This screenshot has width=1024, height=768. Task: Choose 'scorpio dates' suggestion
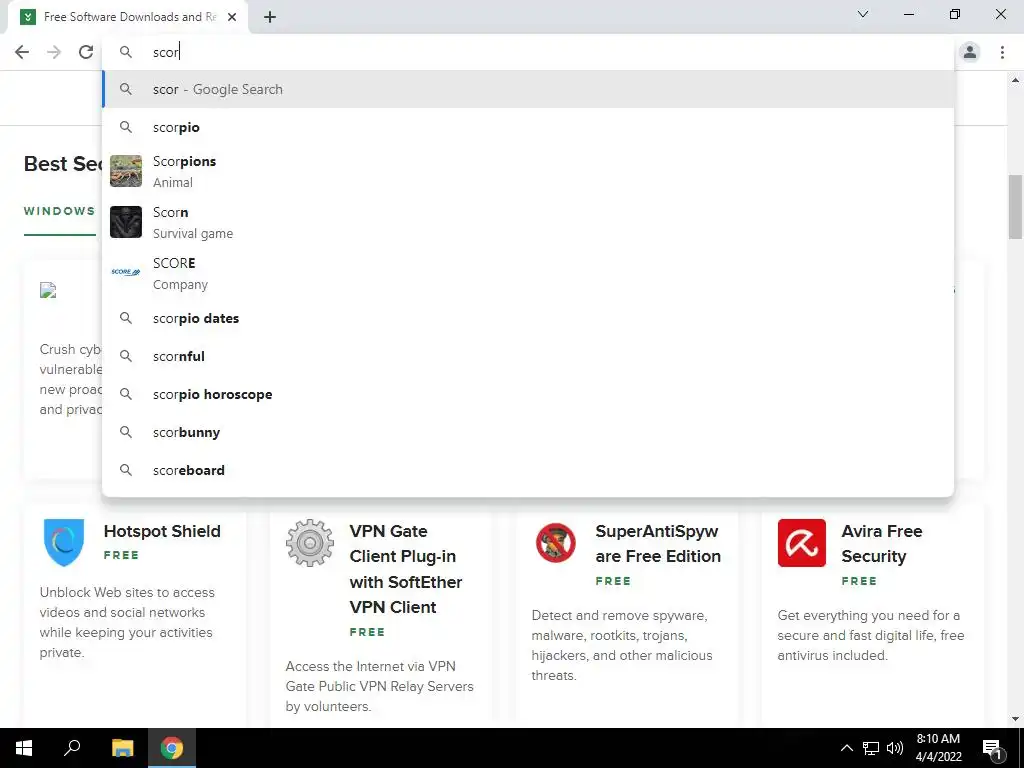pos(528,318)
